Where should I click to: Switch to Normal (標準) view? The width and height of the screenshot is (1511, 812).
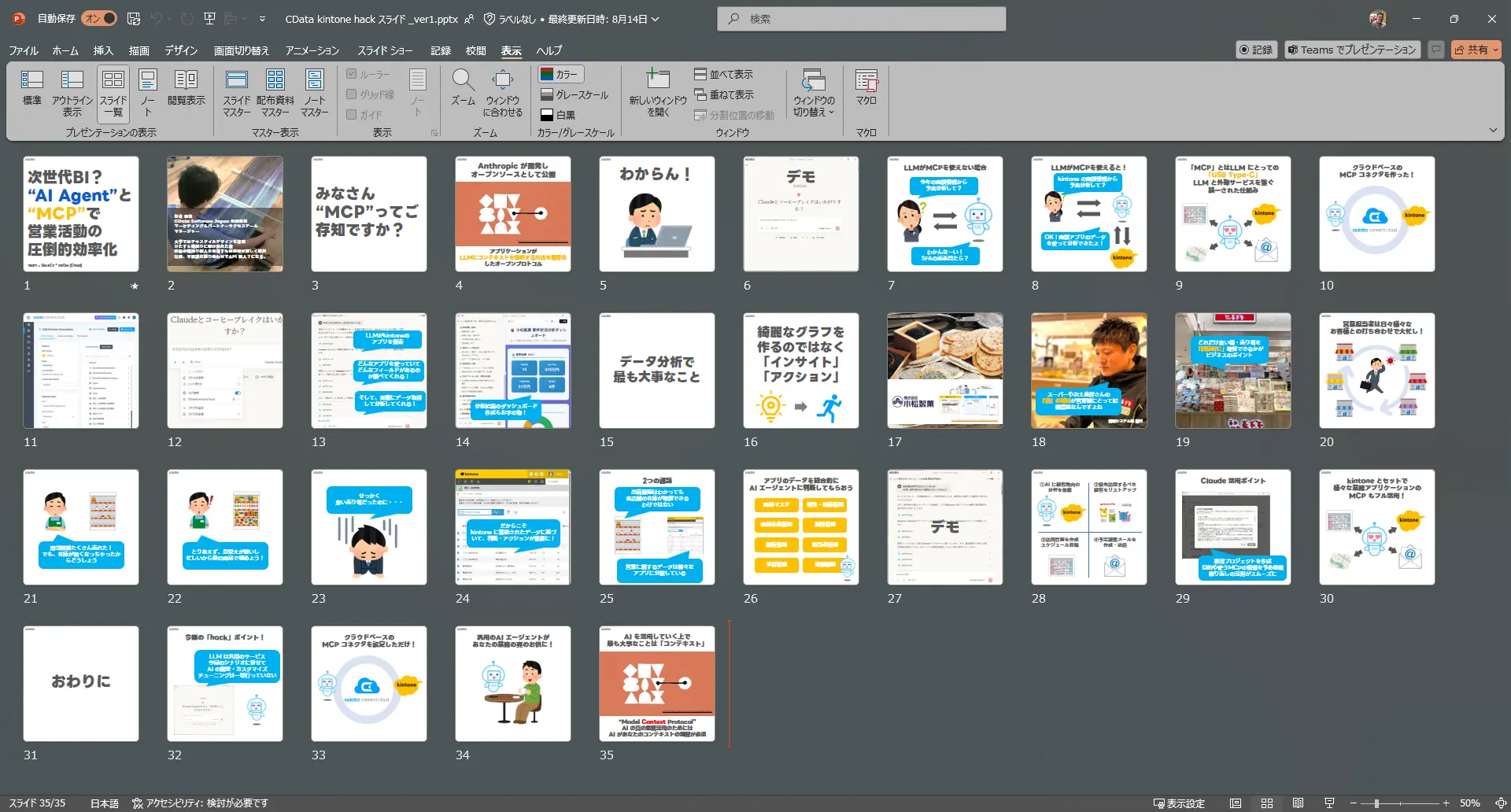pos(31,88)
